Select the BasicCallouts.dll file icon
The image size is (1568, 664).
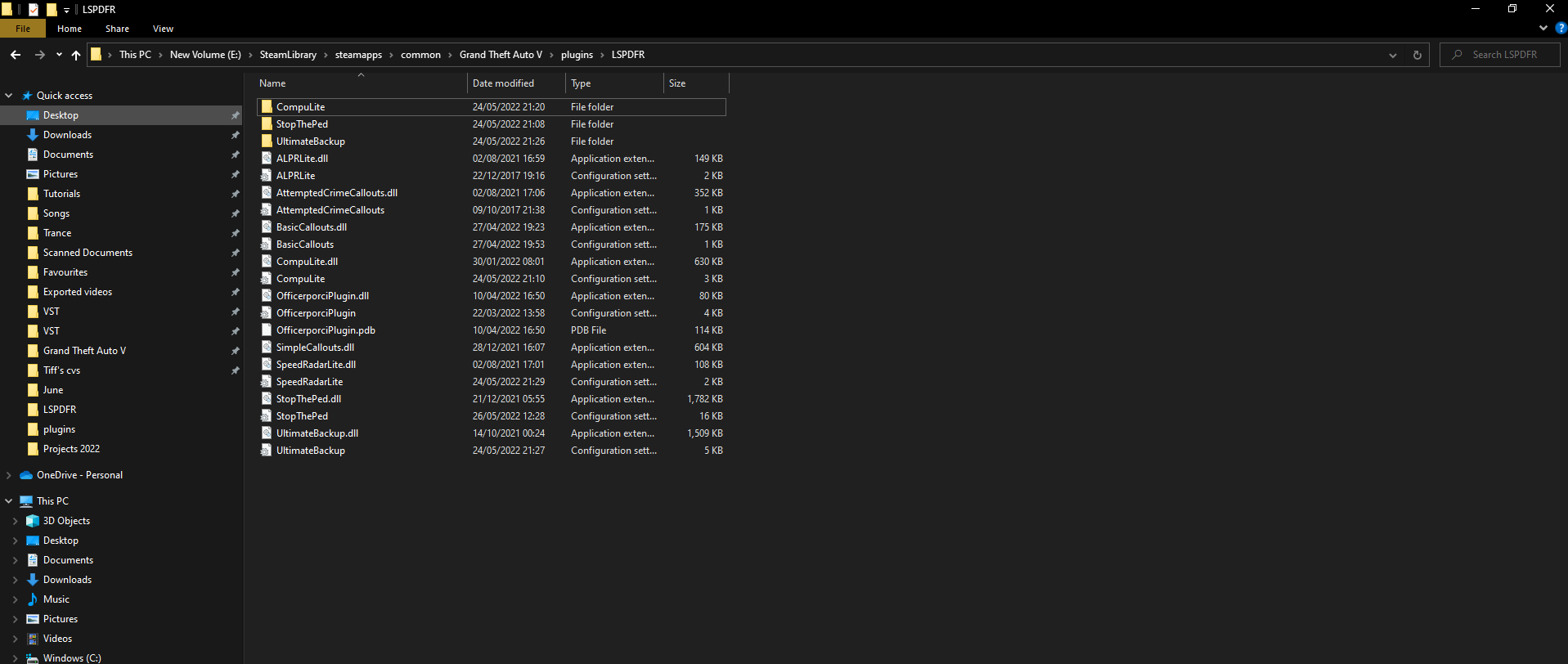point(267,227)
